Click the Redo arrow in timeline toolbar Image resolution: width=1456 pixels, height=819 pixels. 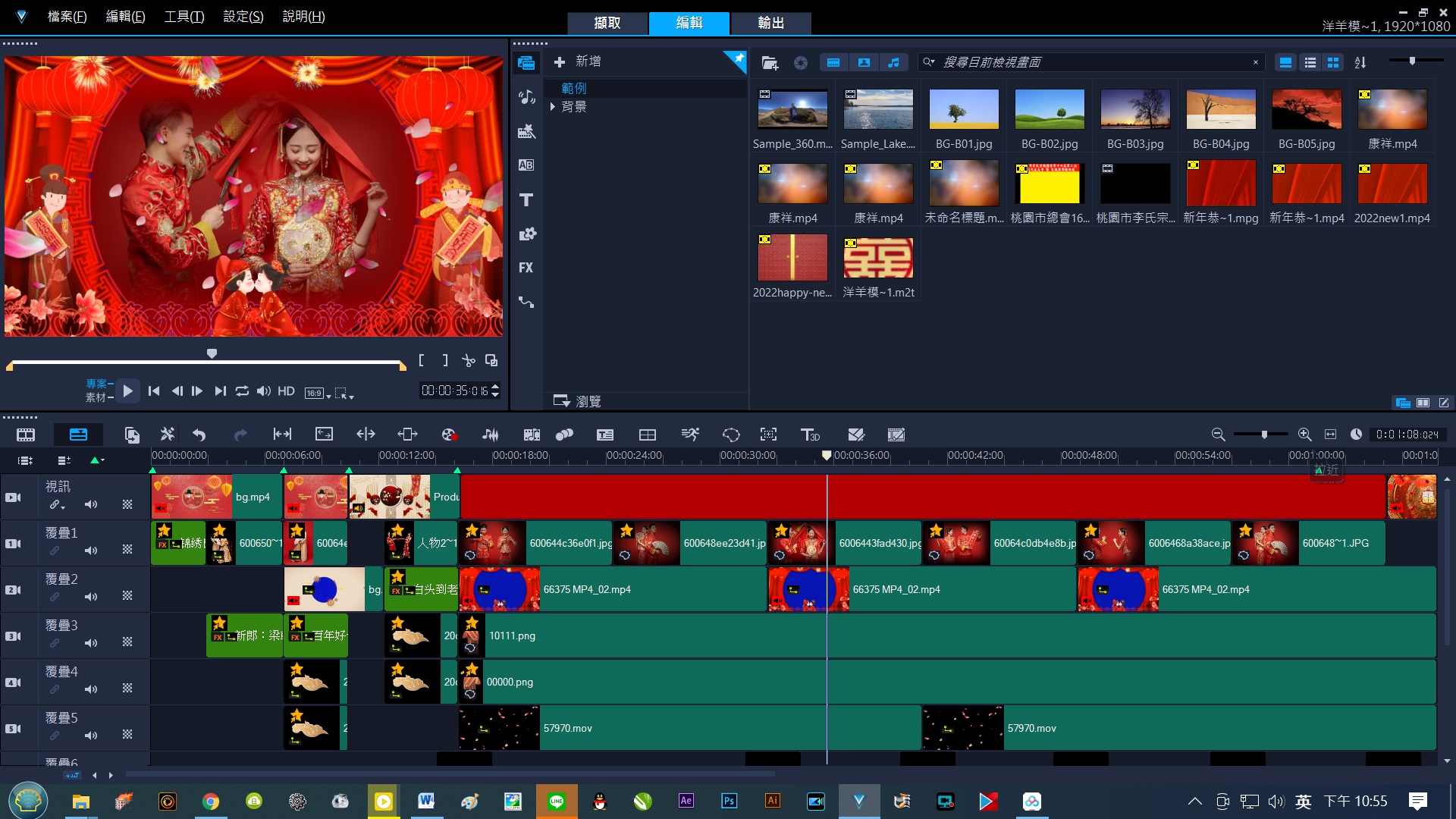point(240,435)
